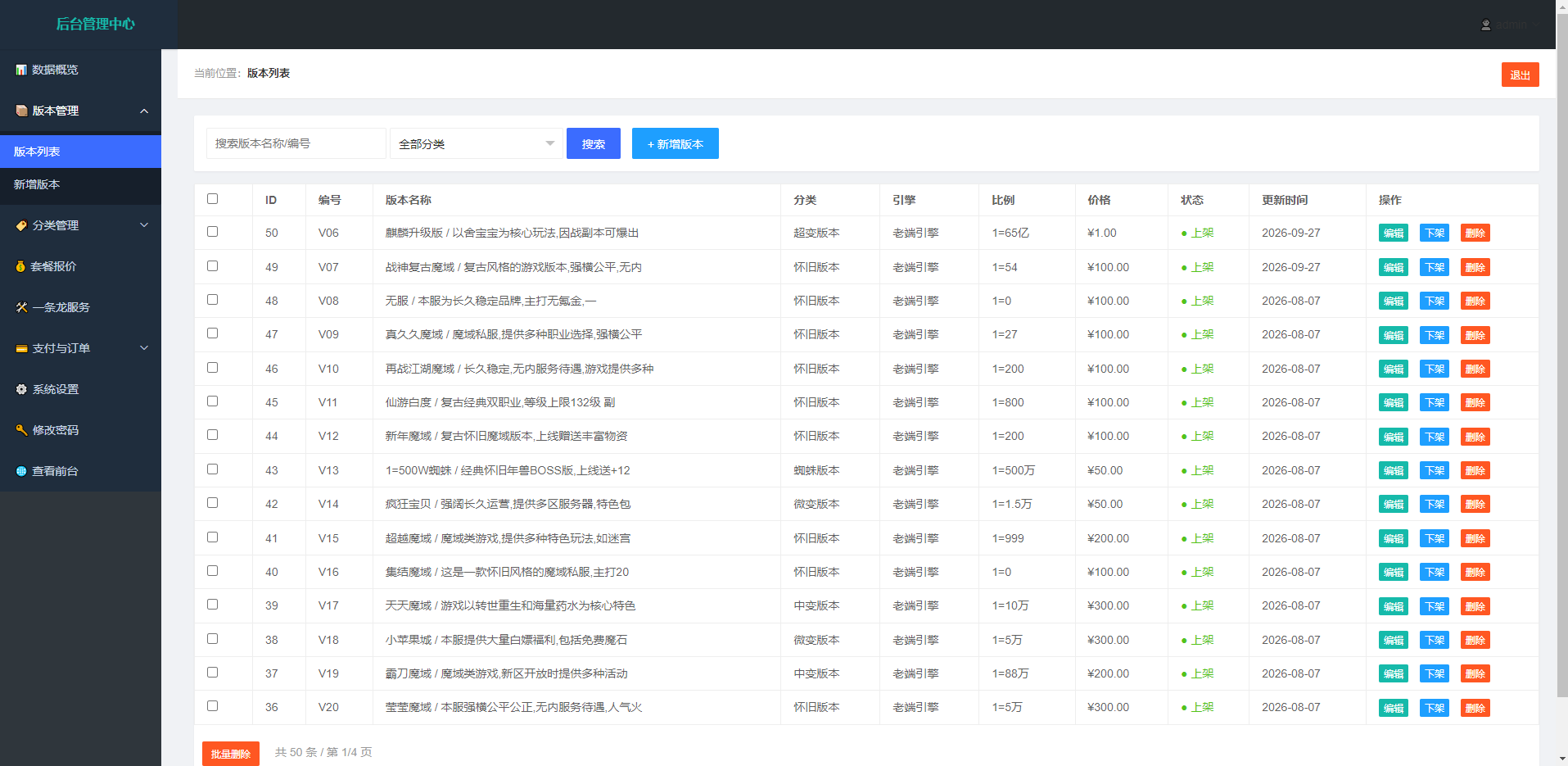This screenshot has width=1568, height=766.
Task: Click 删除 for the V12 row
Action: 1475,437
